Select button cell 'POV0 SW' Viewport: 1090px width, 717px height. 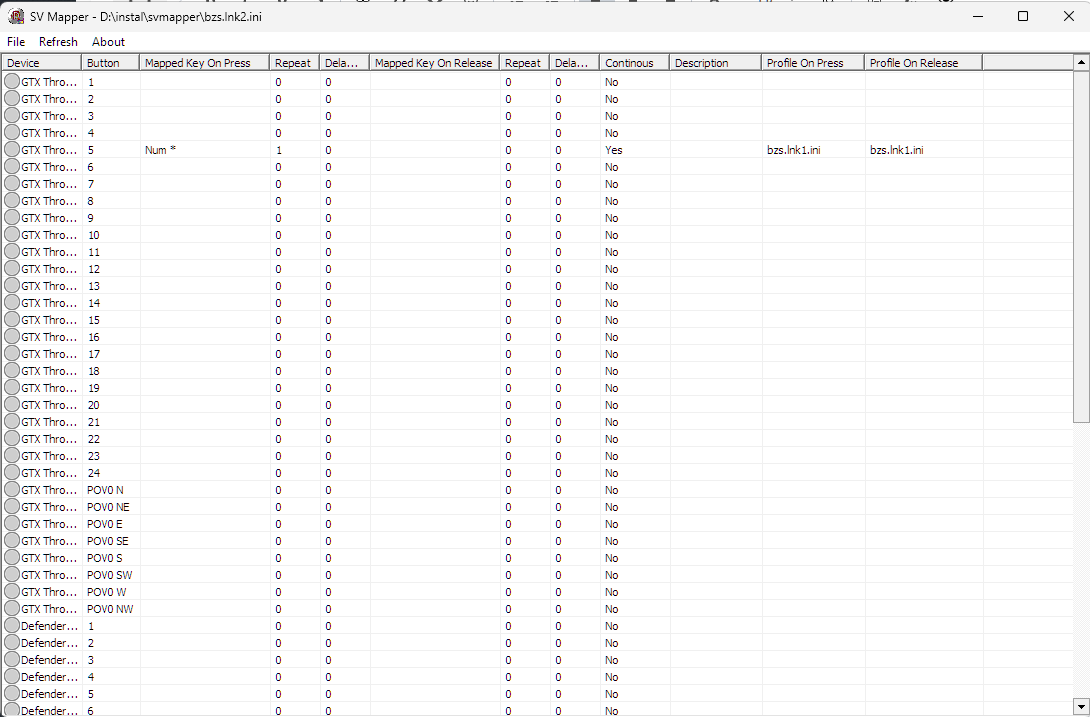click(110, 575)
